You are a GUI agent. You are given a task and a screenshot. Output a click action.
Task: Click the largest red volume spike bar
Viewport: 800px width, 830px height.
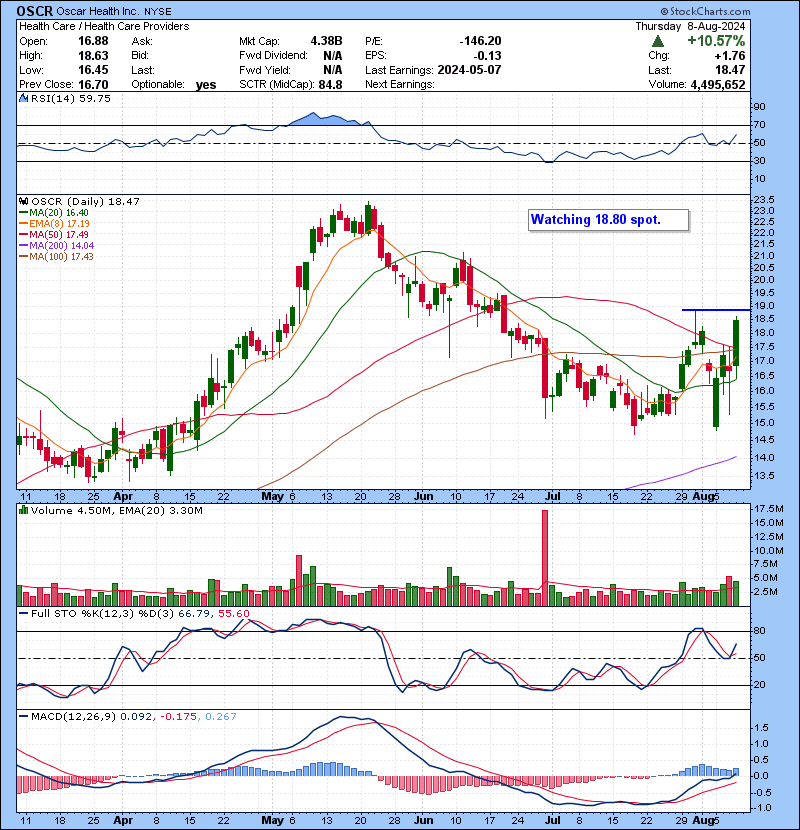pos(545,558)
